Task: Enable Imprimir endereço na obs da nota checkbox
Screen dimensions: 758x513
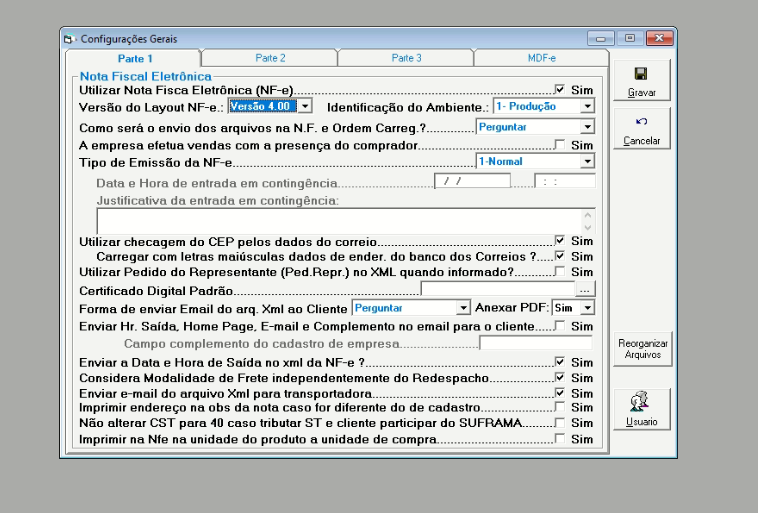Action: pos(560,407)
